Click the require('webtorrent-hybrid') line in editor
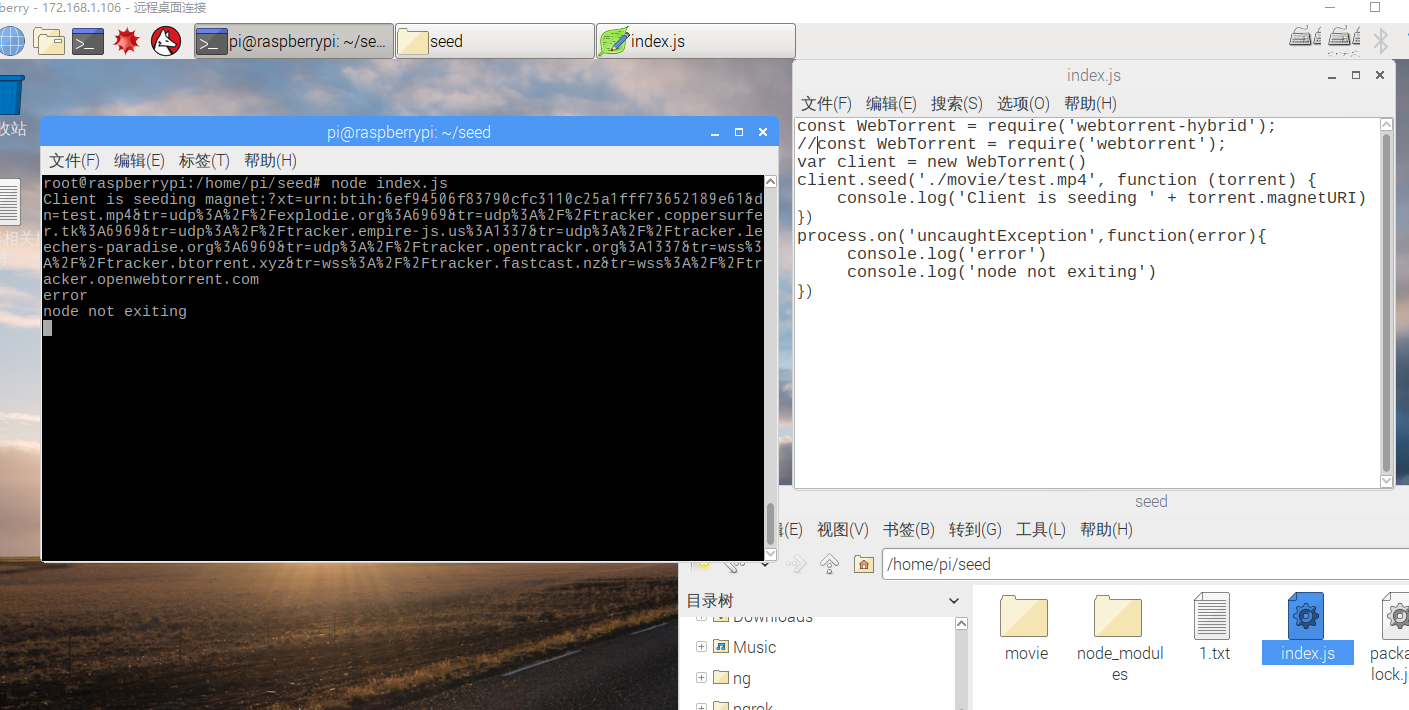 tap(1036, 126)
